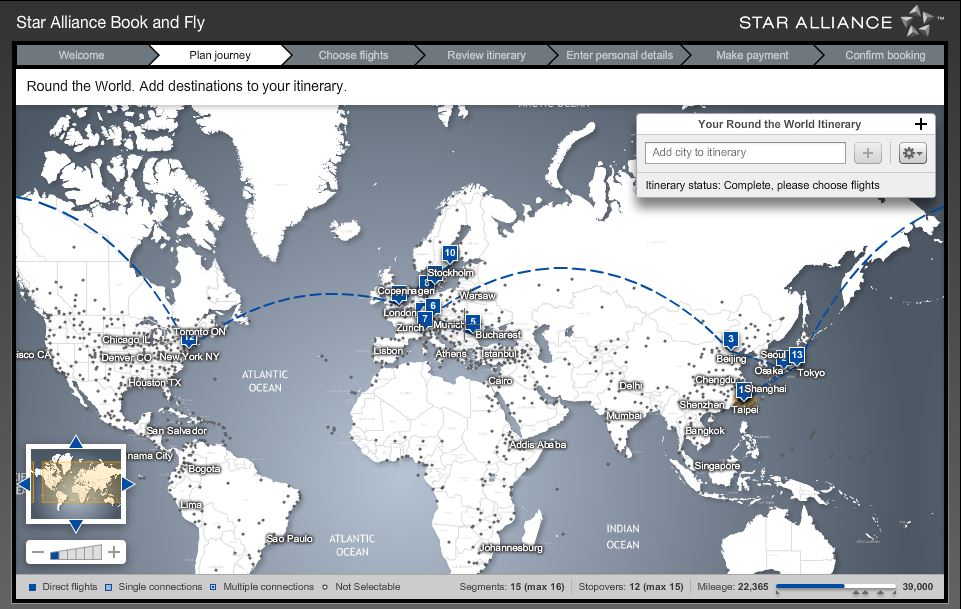Choose Chicago IL on the map
This screenshot has height=609, width=961.
pyautogui.click(x=126, y=340)
